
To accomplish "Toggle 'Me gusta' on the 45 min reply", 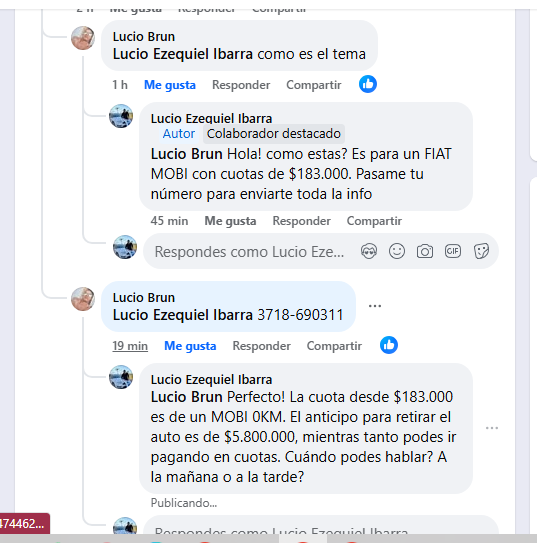I will point(230,221).
